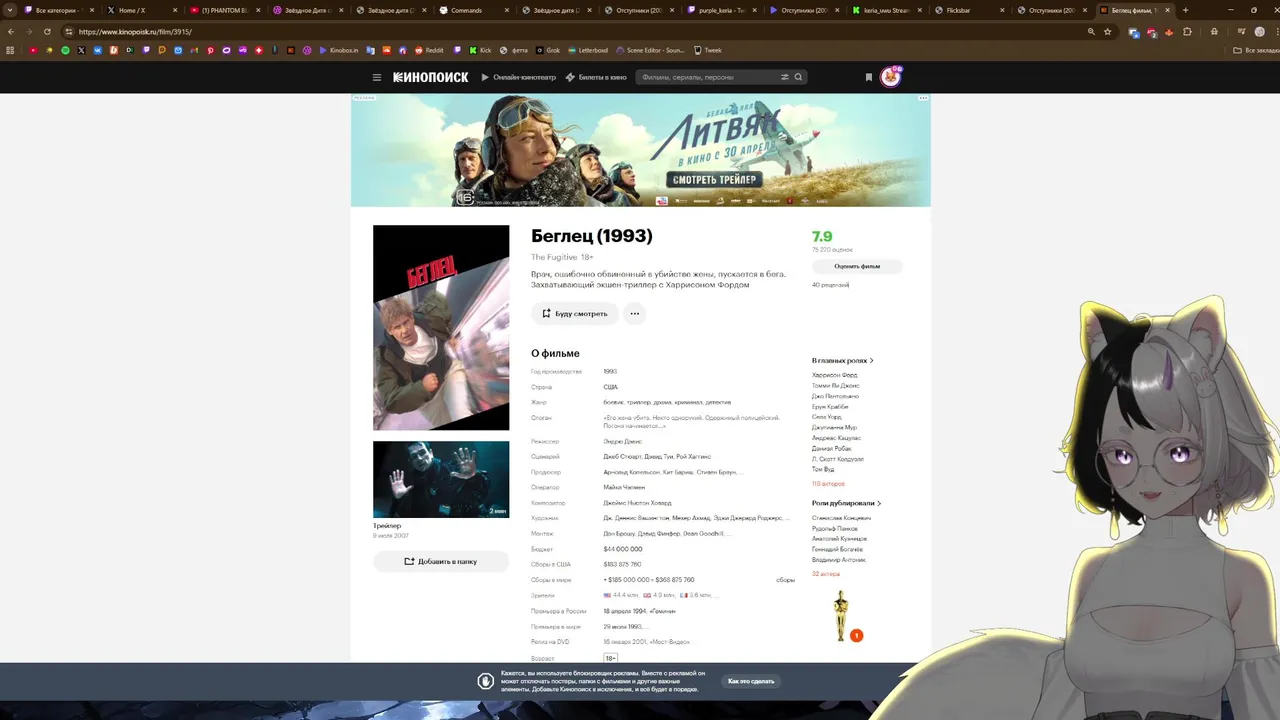The width and height of the screenshot is (1280, 720).
Task: Switch to Commands tab
Action: coord(475,10)
